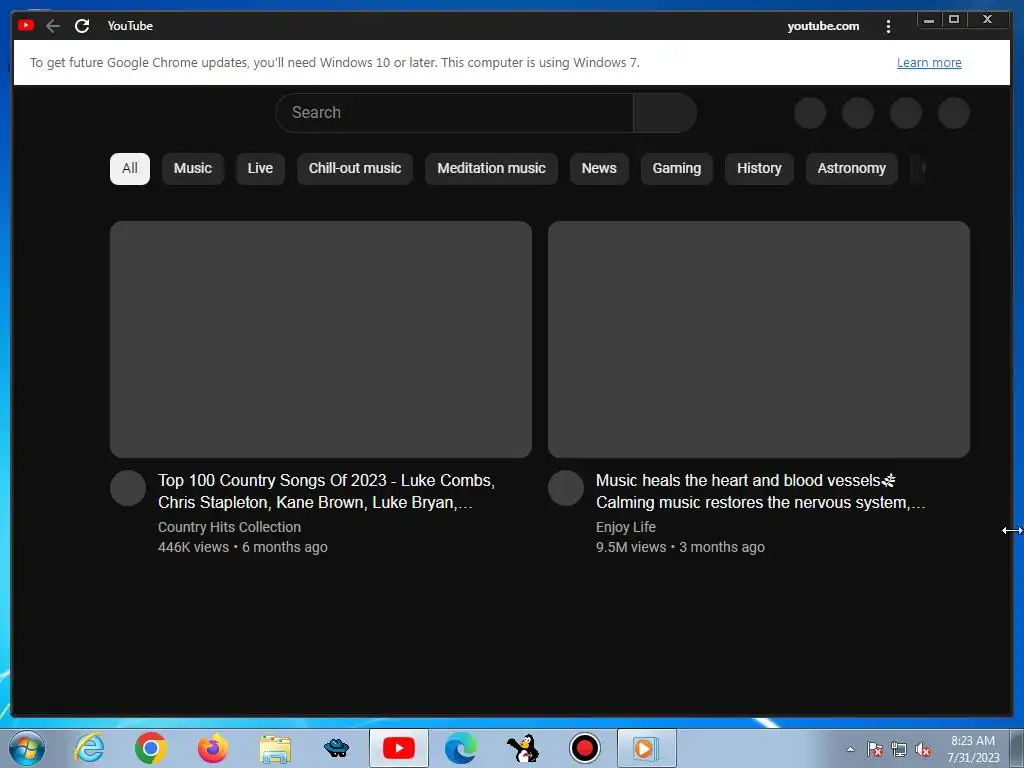Open the flying saucer taskbar app
Image resolution: width=1024 pixels, height=768 pixels.
[336, 748]
